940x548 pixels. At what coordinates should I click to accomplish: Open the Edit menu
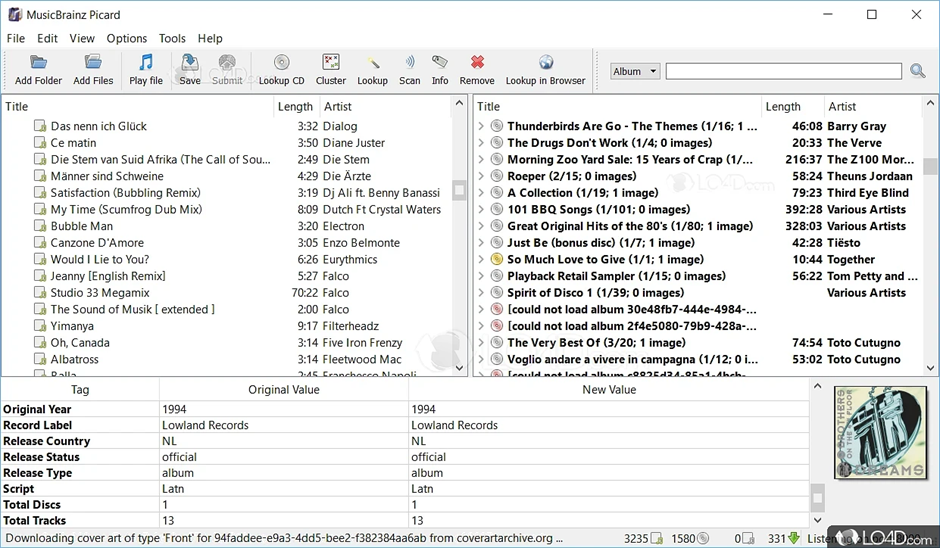[x=47, y=38]
